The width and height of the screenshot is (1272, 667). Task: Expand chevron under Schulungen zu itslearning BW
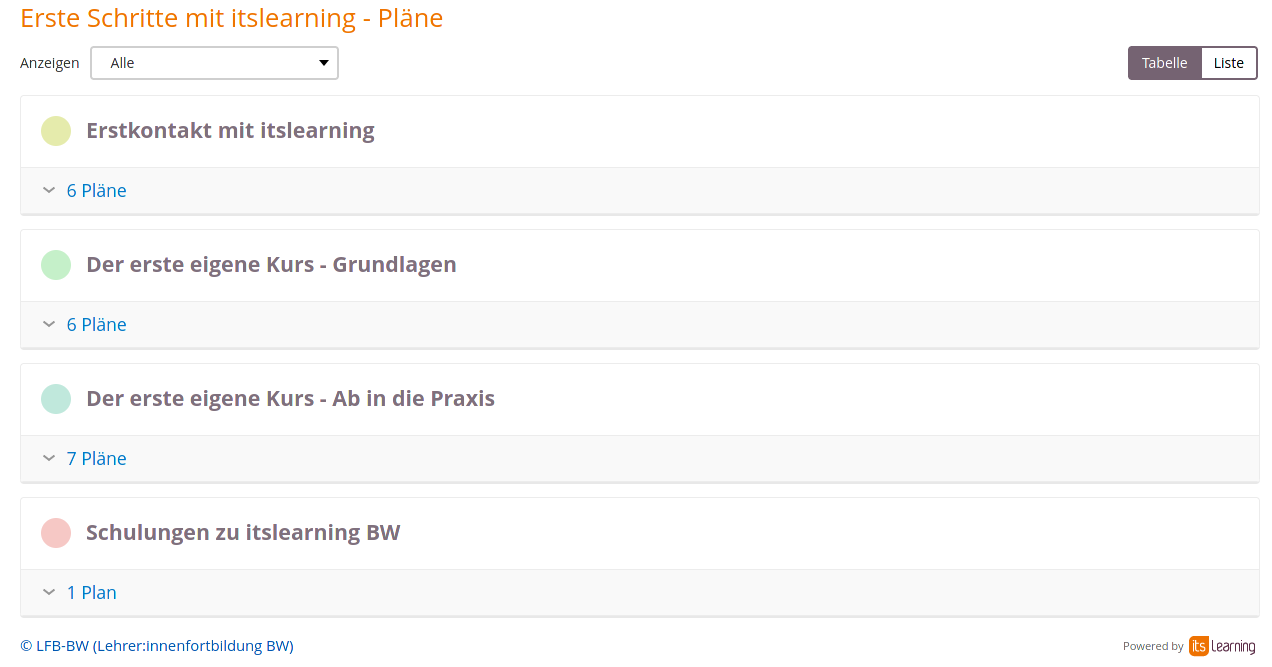point(49,592)
